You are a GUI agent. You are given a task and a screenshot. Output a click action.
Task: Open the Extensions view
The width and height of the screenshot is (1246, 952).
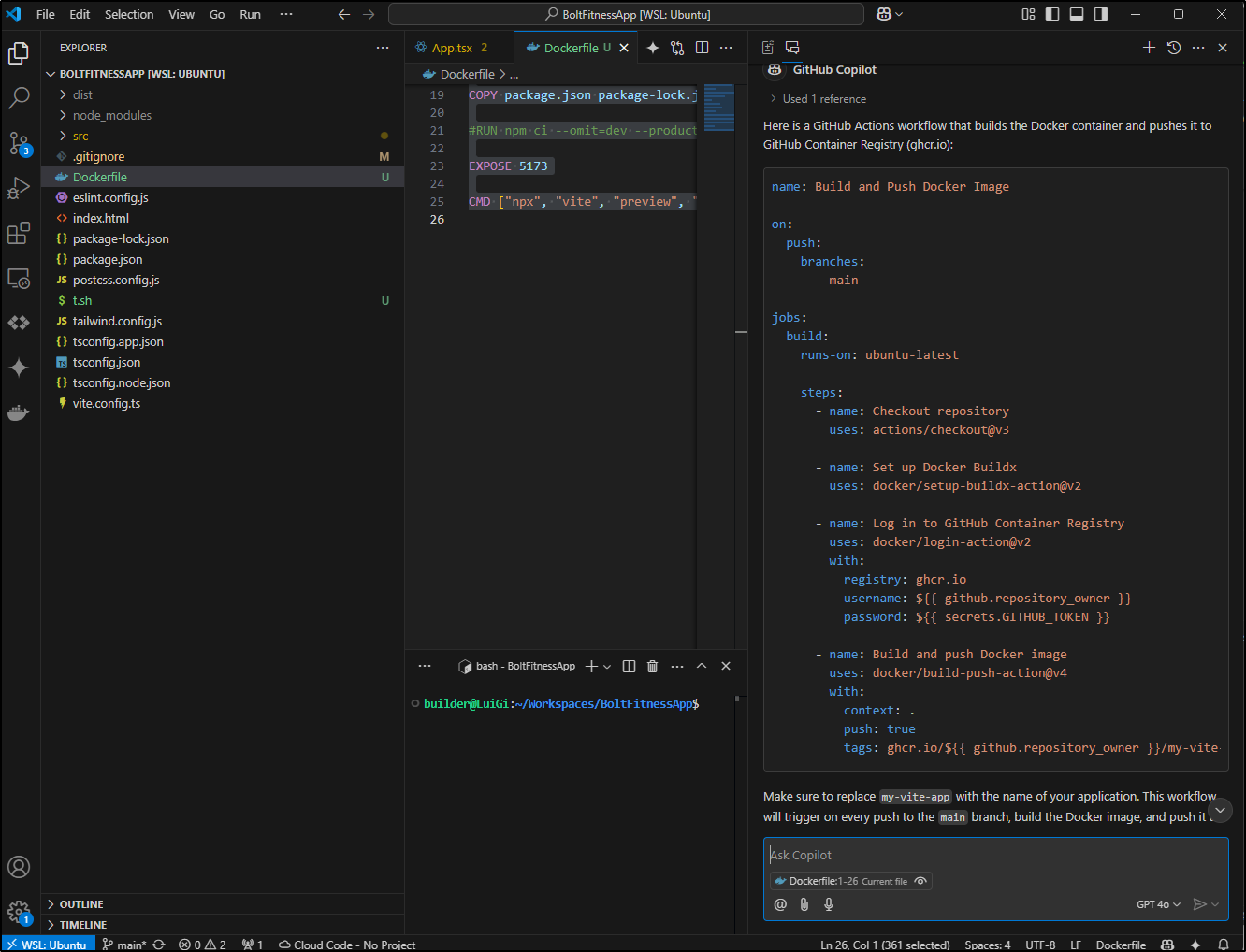[x=19, y=233]
